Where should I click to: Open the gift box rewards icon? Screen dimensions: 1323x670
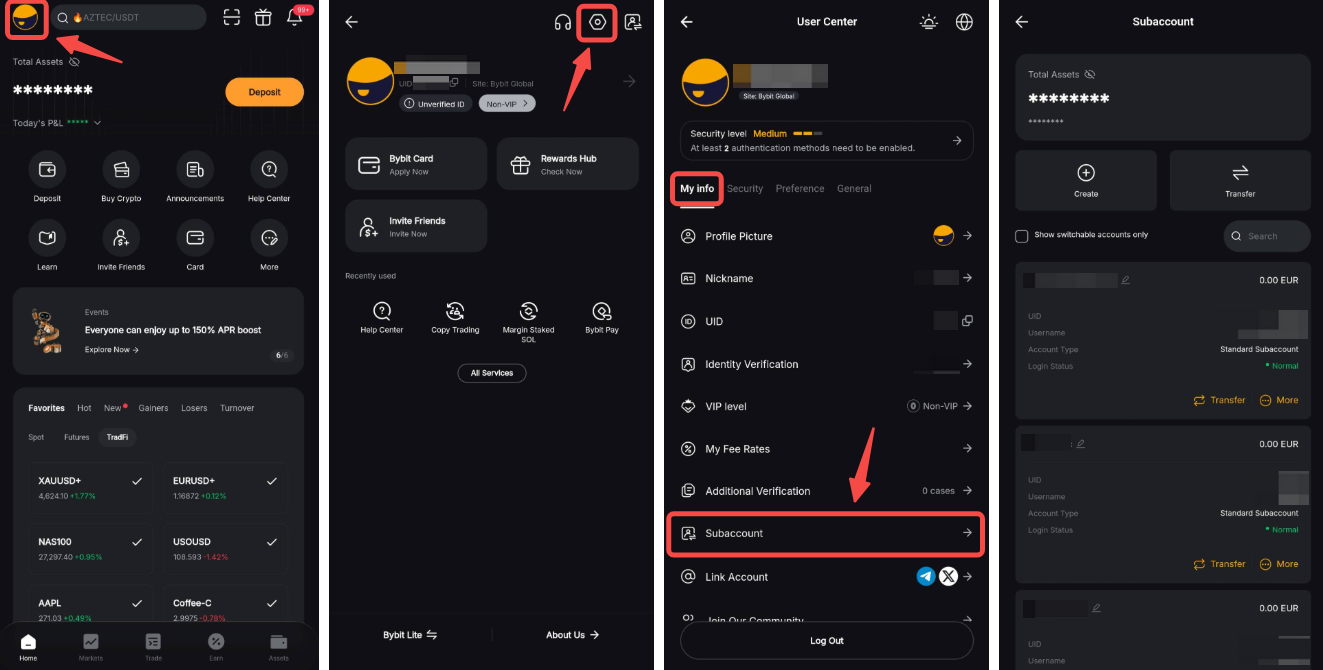(263, 17)
